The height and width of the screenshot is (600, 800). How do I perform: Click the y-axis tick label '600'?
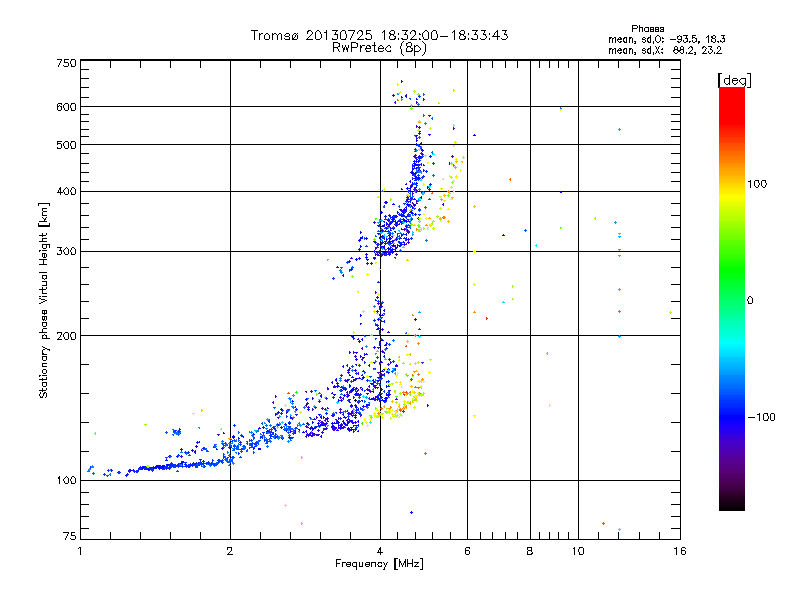point(66,107)
